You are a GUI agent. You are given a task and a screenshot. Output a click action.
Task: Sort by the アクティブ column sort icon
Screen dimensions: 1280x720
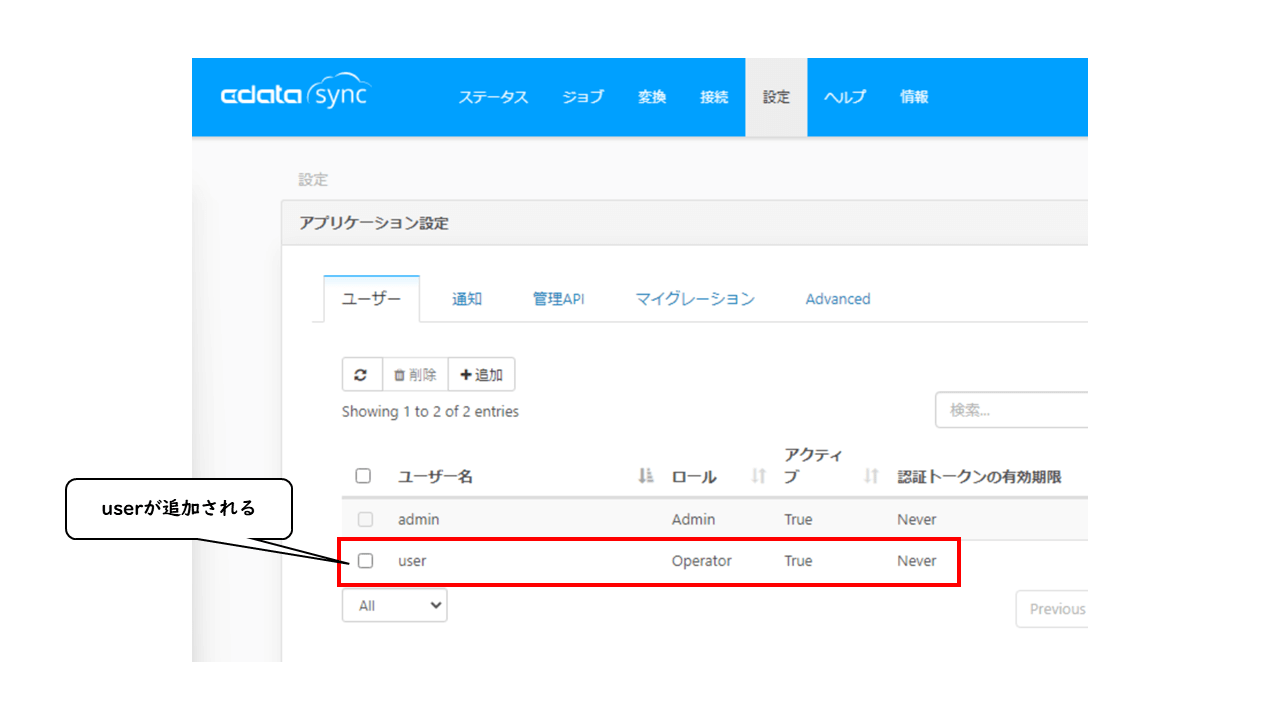(x=872, y=476)
